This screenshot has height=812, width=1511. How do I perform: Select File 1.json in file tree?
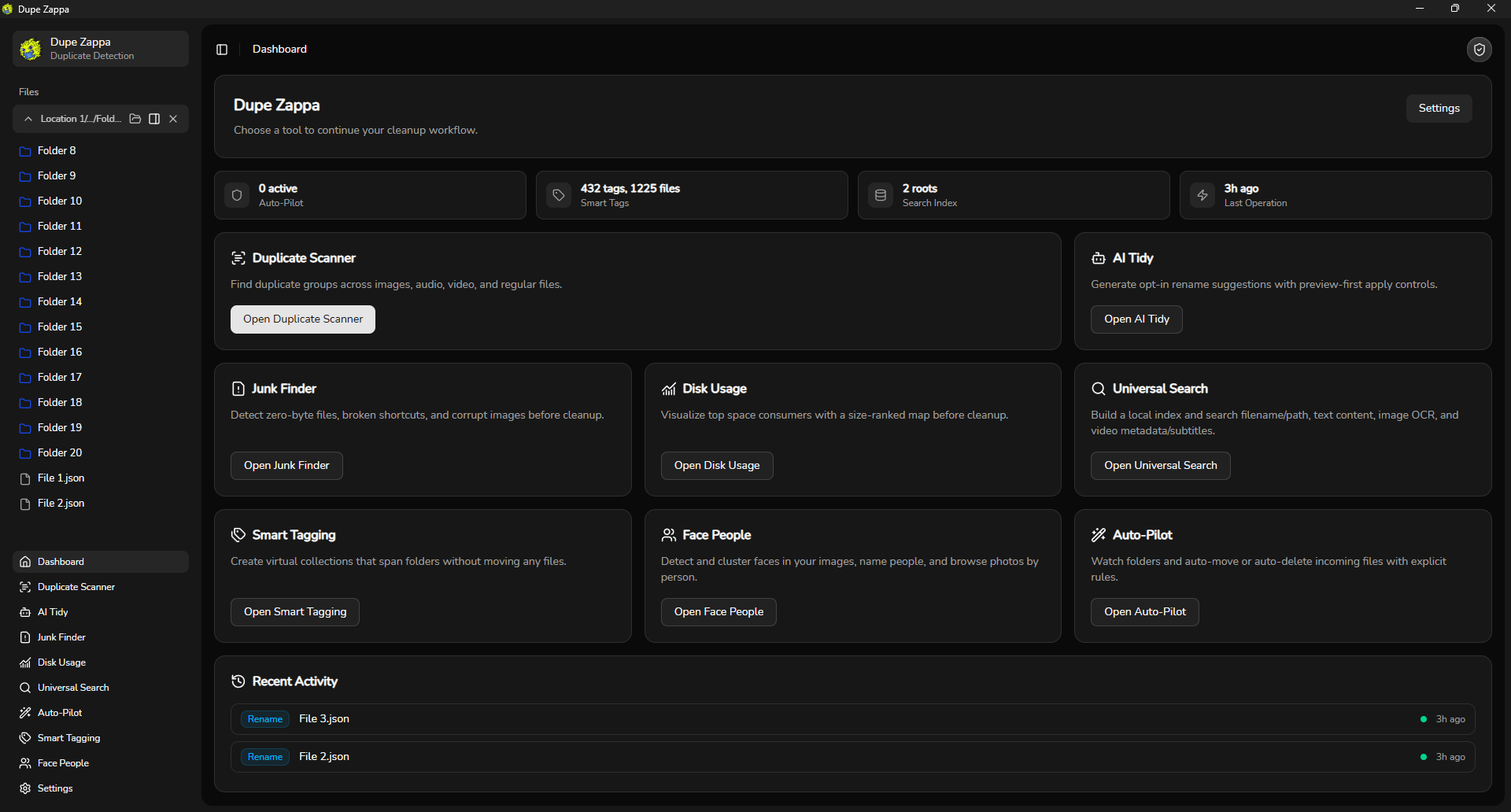click(101, 478)
